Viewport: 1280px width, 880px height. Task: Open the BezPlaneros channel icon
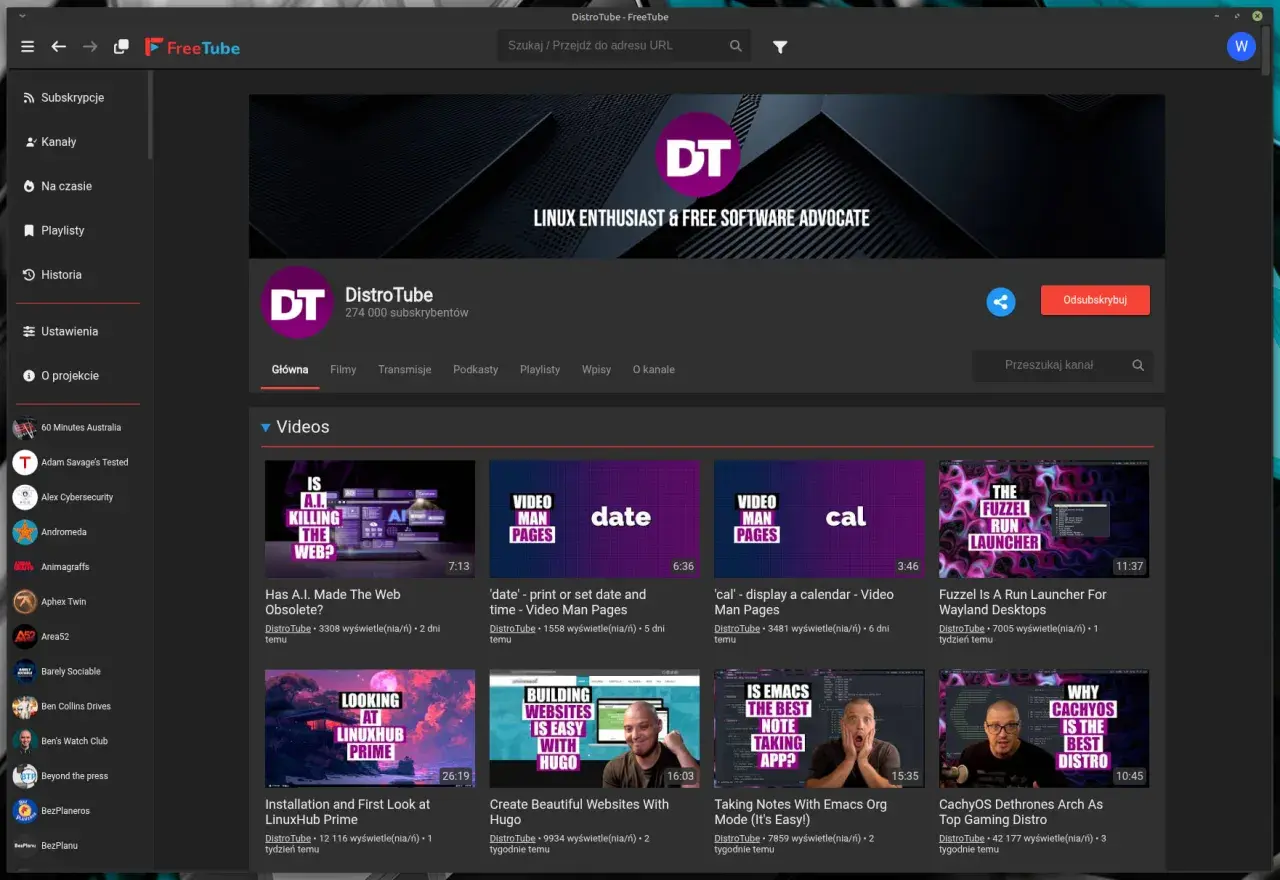click(x=25, y=811)
